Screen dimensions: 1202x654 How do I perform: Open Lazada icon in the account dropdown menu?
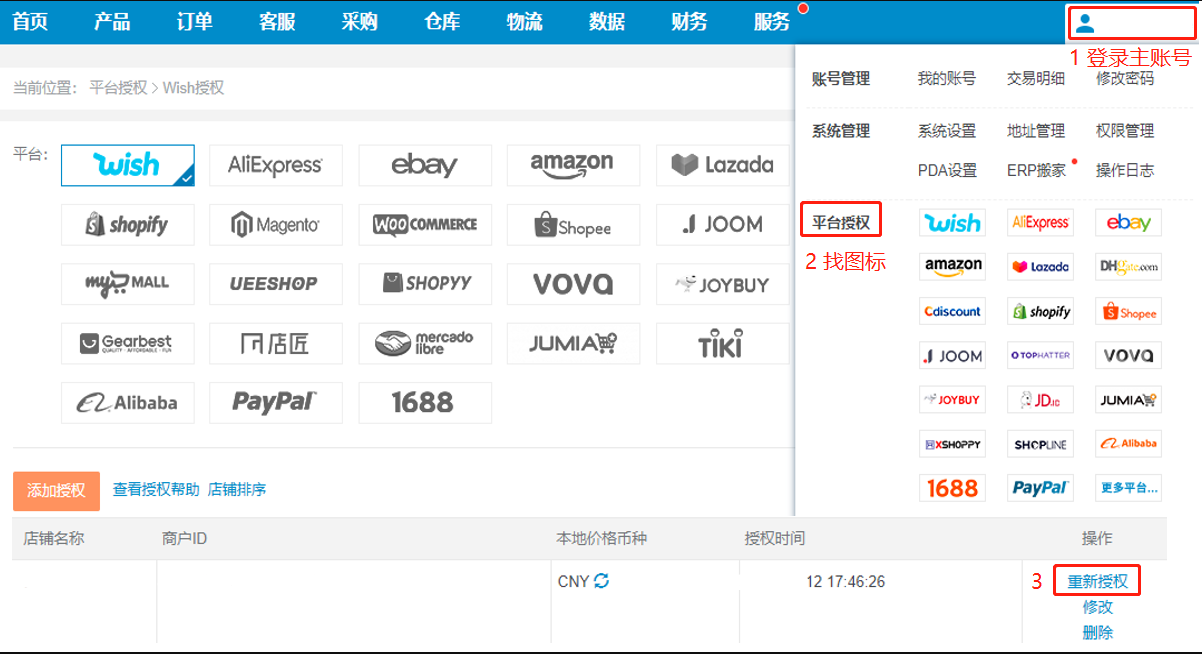pos(1040,267)
